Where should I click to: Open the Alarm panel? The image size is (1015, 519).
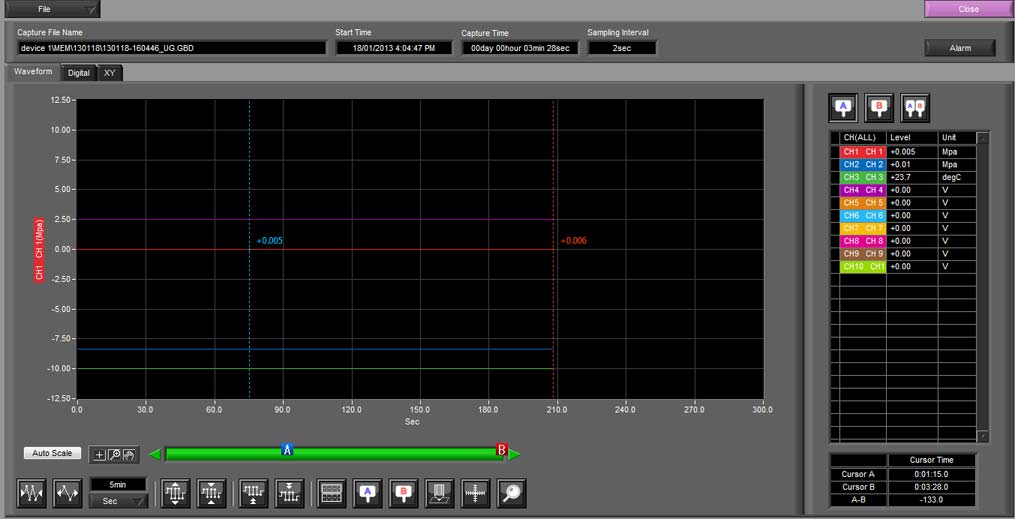960,48
